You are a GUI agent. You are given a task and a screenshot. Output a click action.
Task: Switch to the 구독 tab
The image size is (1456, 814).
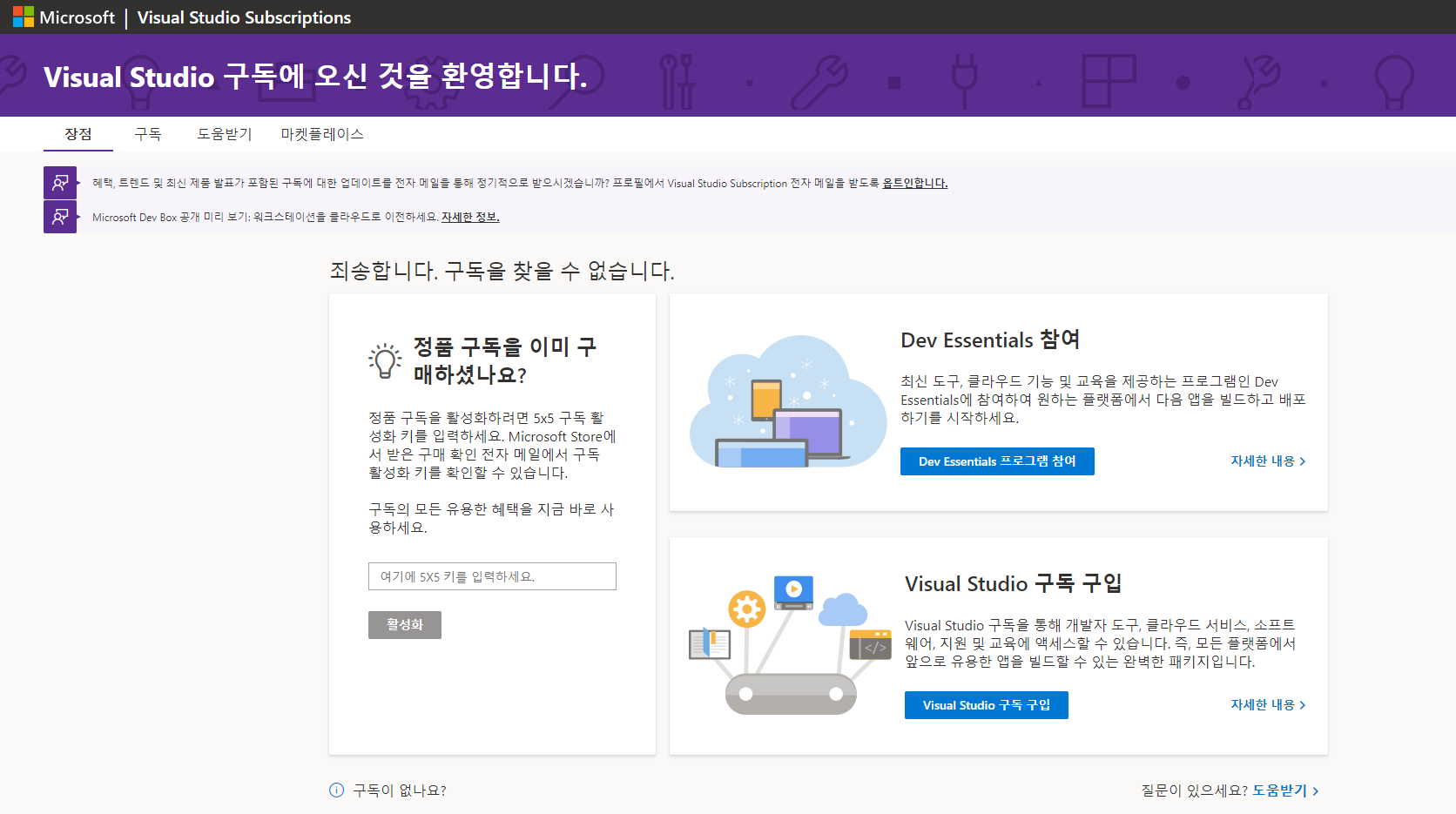[148, 134]
